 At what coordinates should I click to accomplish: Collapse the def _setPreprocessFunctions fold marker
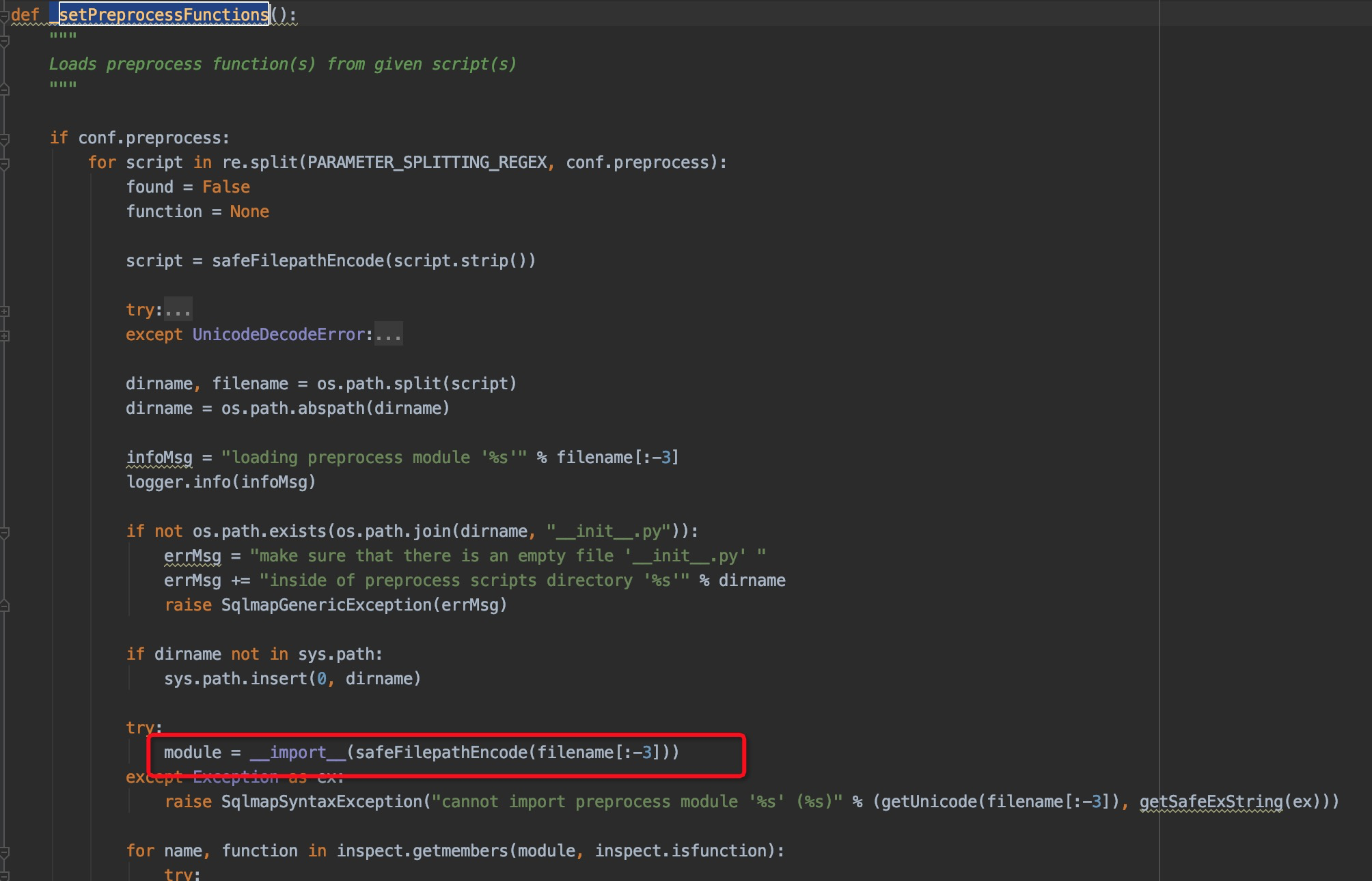pos(4,16)
